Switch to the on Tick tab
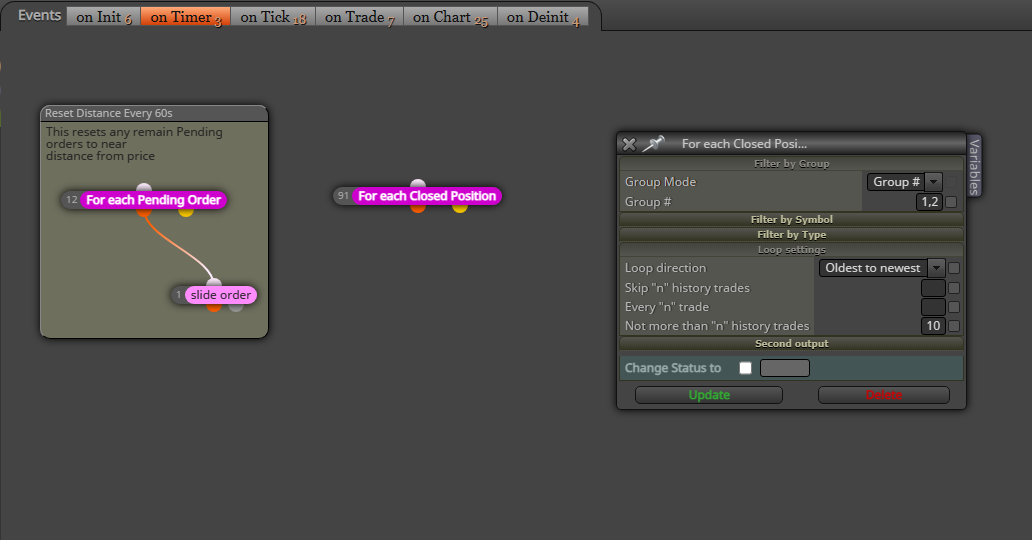 pos(273,16)
